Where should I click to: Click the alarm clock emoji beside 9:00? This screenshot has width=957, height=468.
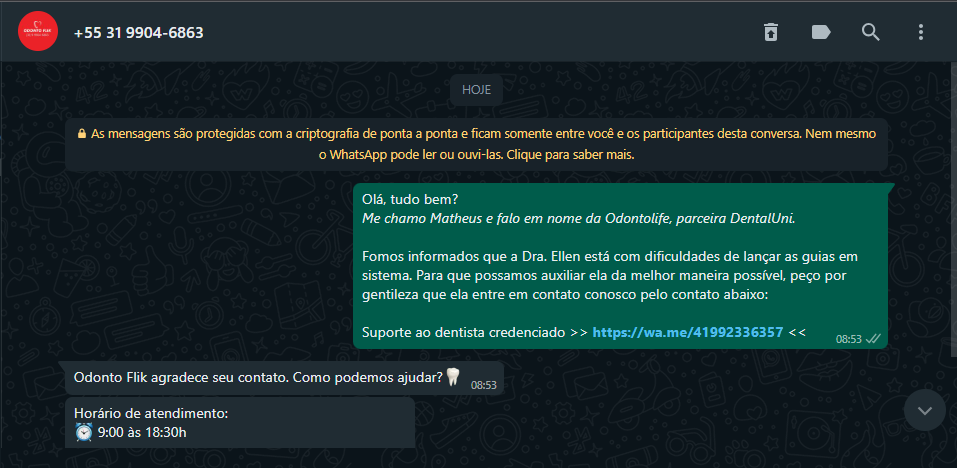[x=84, y=432]
